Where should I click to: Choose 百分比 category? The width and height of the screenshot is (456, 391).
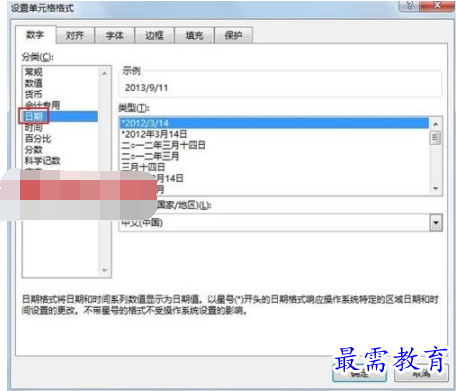pos(61,138)
